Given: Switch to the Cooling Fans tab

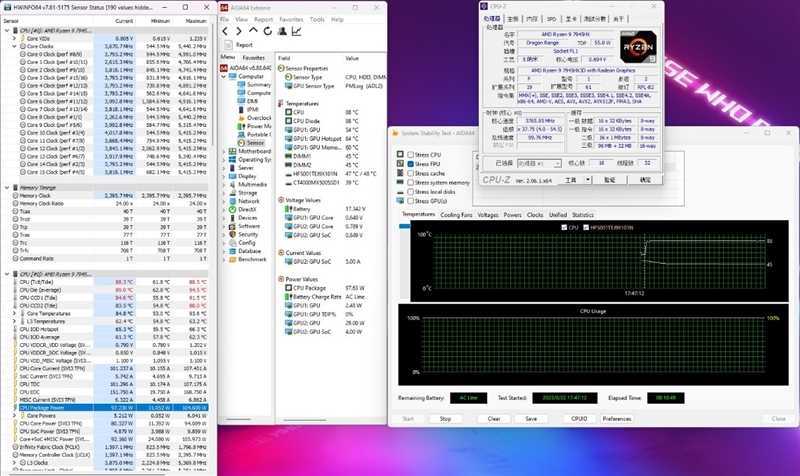Looking at the screenshot, I should 456,215.
